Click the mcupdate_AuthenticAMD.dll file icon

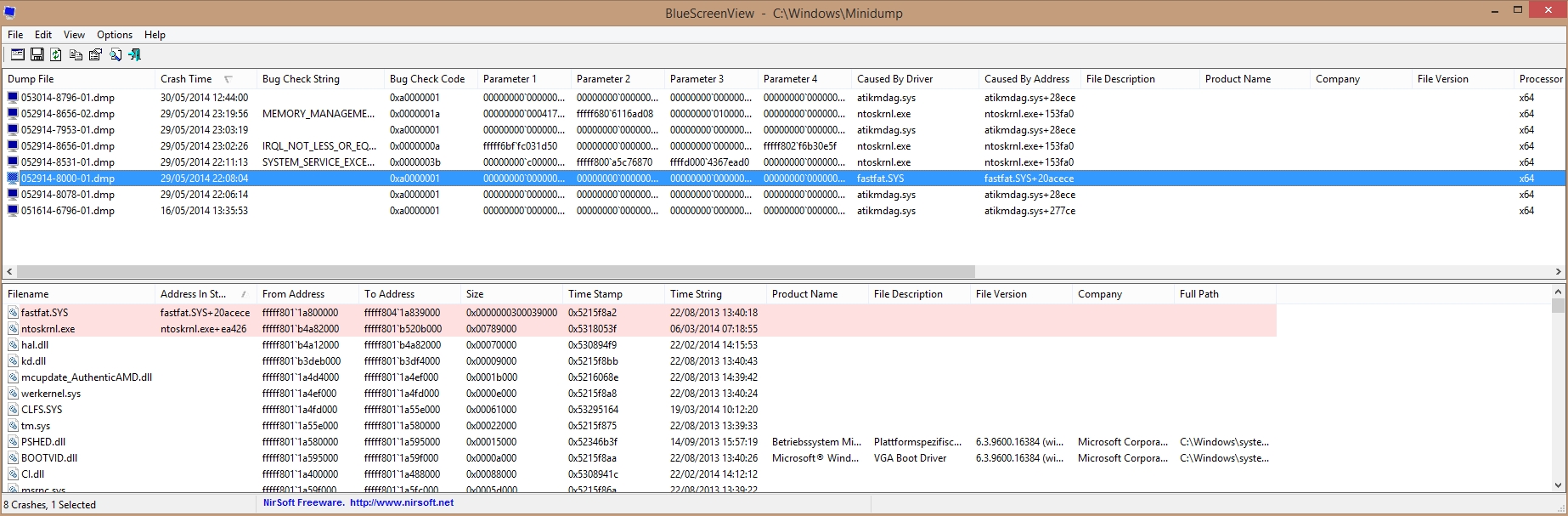pos(14,377)
